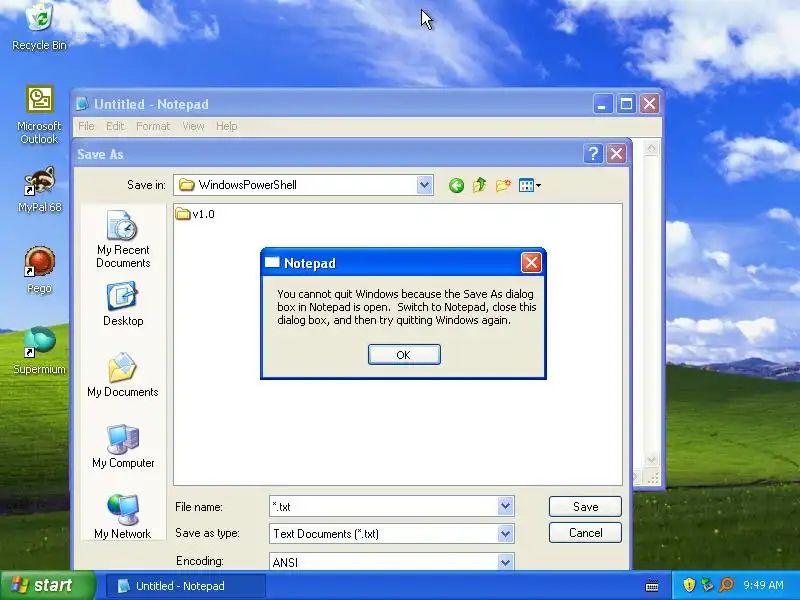Open Recycle Bin desktop icon
This screenshot has height=600, width=800.
tap(39, 27)
